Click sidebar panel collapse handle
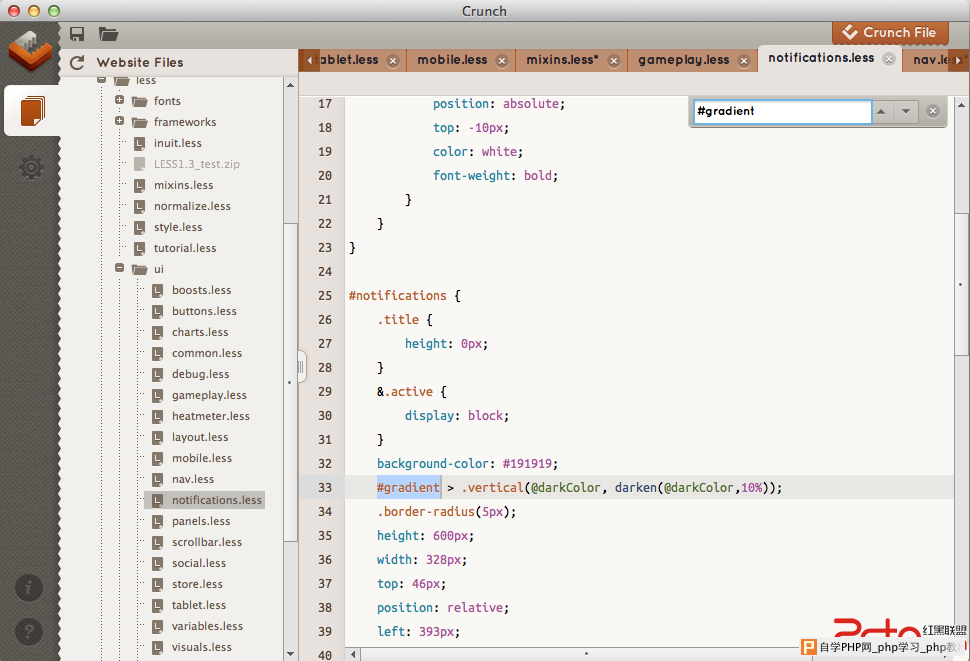Image resolution: width=970 pixels, height=661 pixels. 301,367
